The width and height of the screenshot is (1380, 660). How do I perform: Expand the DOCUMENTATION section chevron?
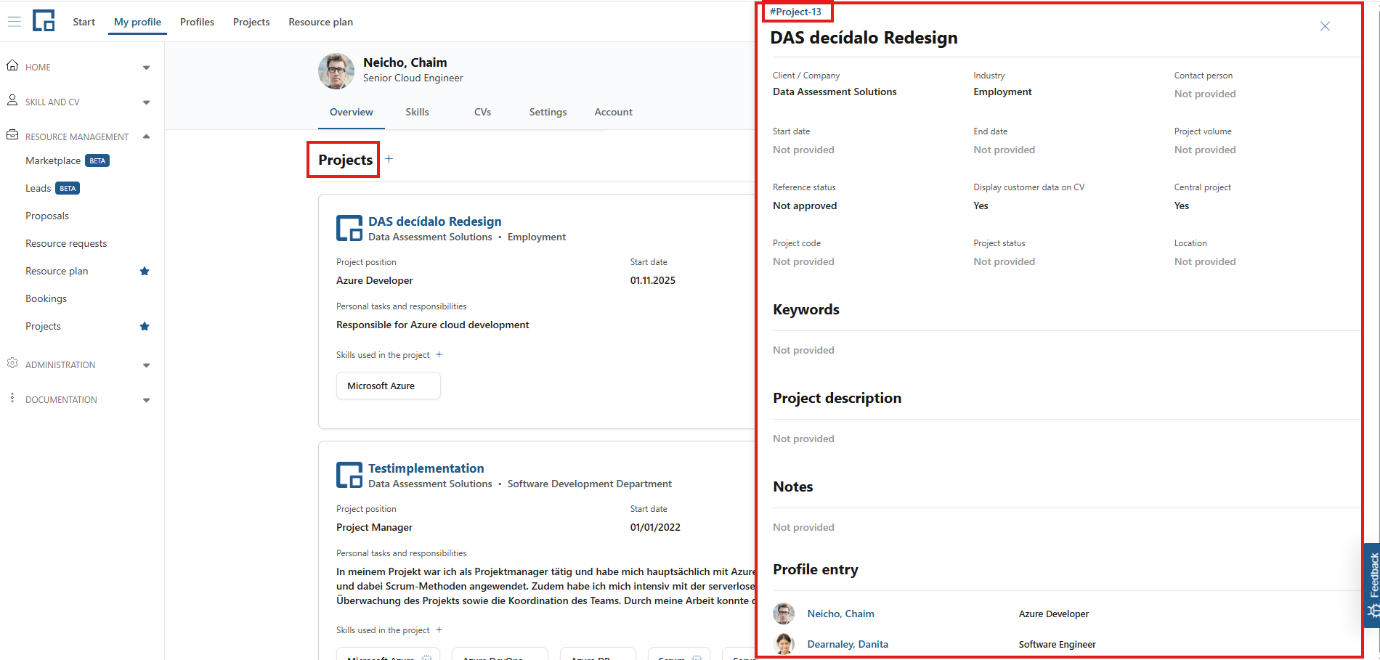[146, 400]
